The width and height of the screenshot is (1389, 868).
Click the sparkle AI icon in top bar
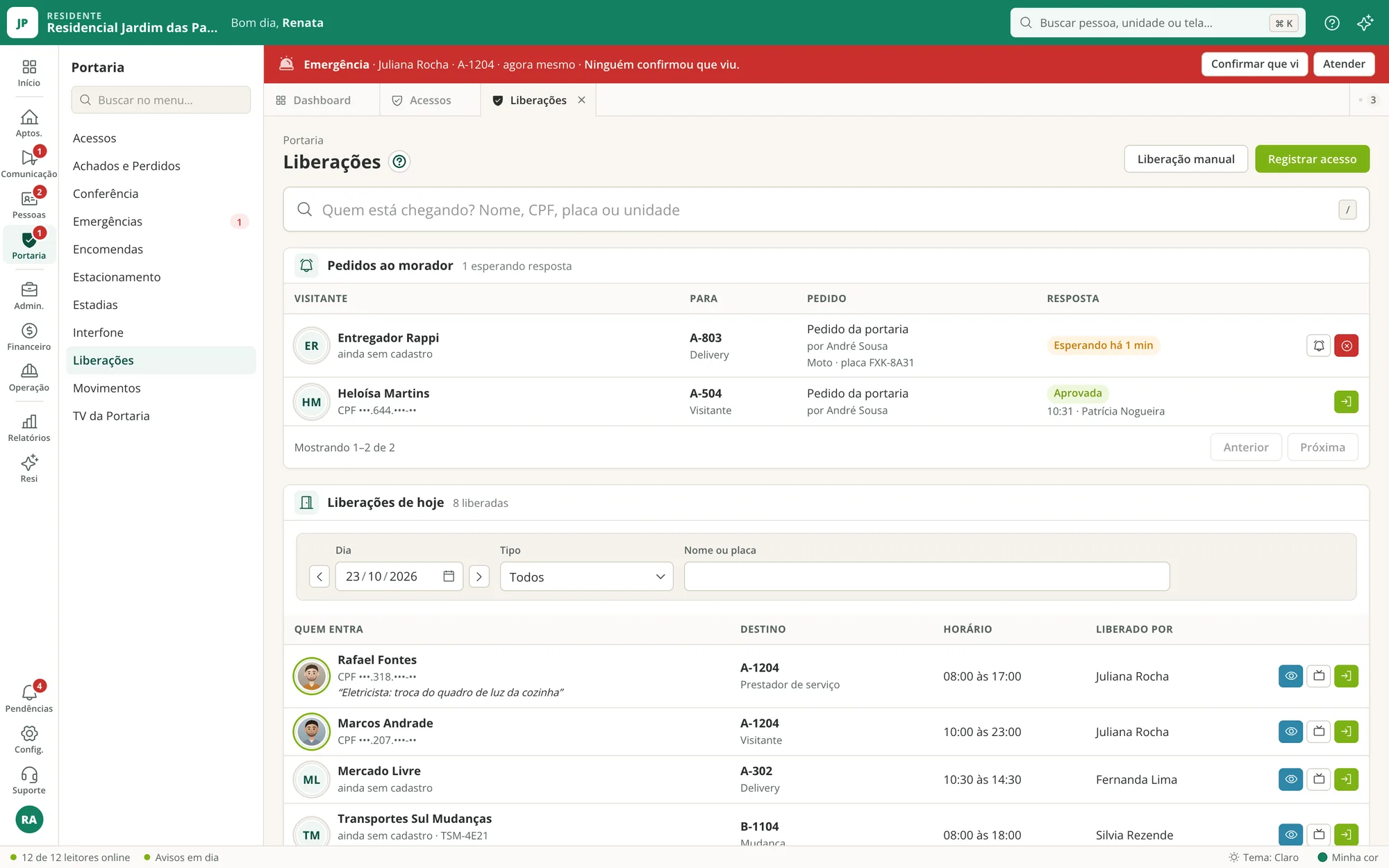click(1365, 23)
